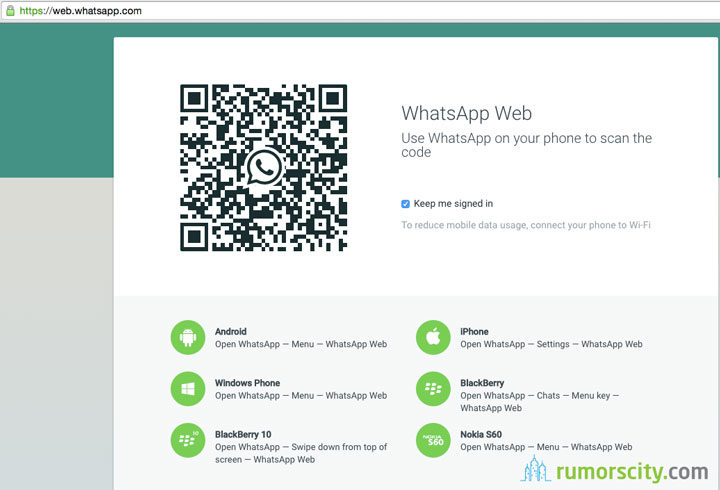Click iPhone 'Open WhatsApp — Settings' instructions

coord(551,344)
